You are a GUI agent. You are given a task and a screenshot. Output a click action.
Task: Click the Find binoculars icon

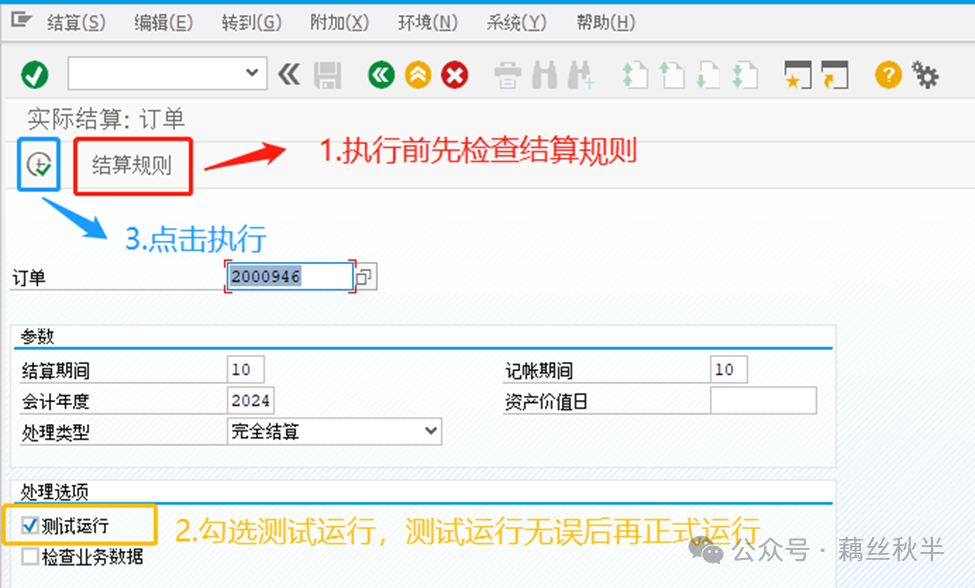pyautogui.click(x=545, y=75)
